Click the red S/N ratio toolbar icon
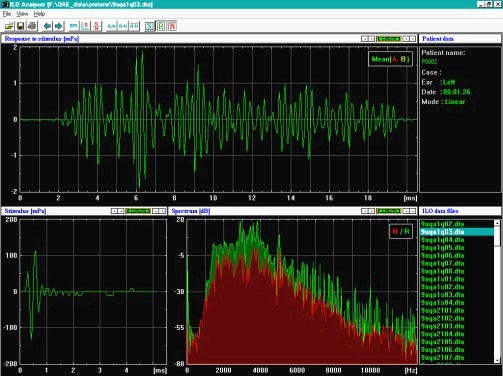The image size is (503, 377). pyautogui.click(x=96, y=26)
